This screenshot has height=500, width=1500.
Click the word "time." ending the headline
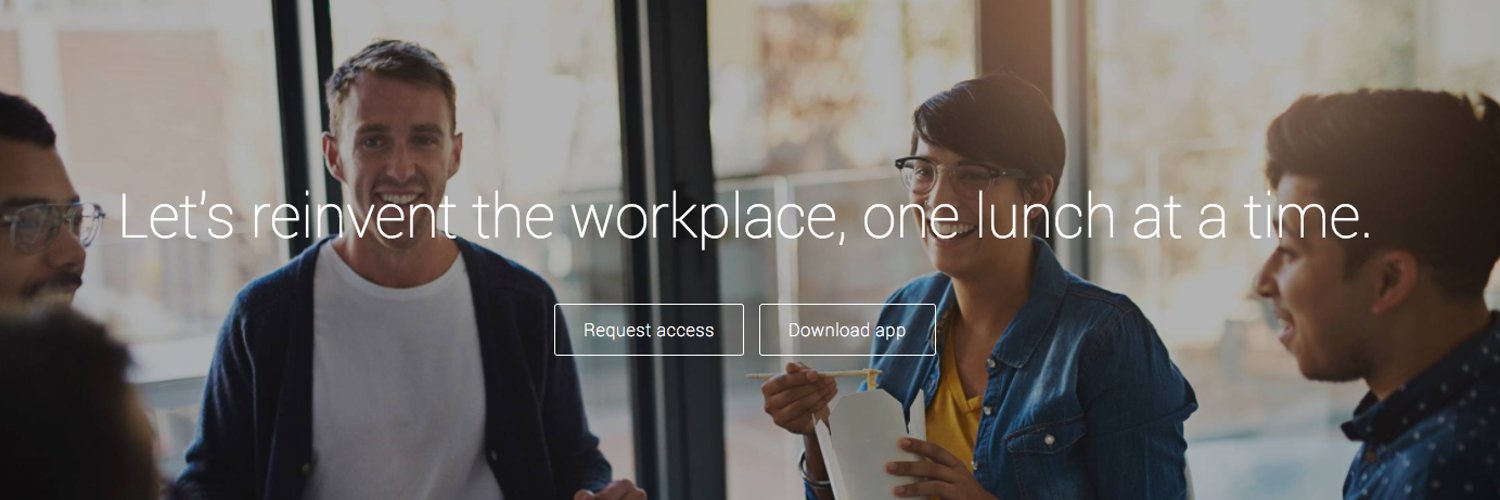coord(1304,216)
